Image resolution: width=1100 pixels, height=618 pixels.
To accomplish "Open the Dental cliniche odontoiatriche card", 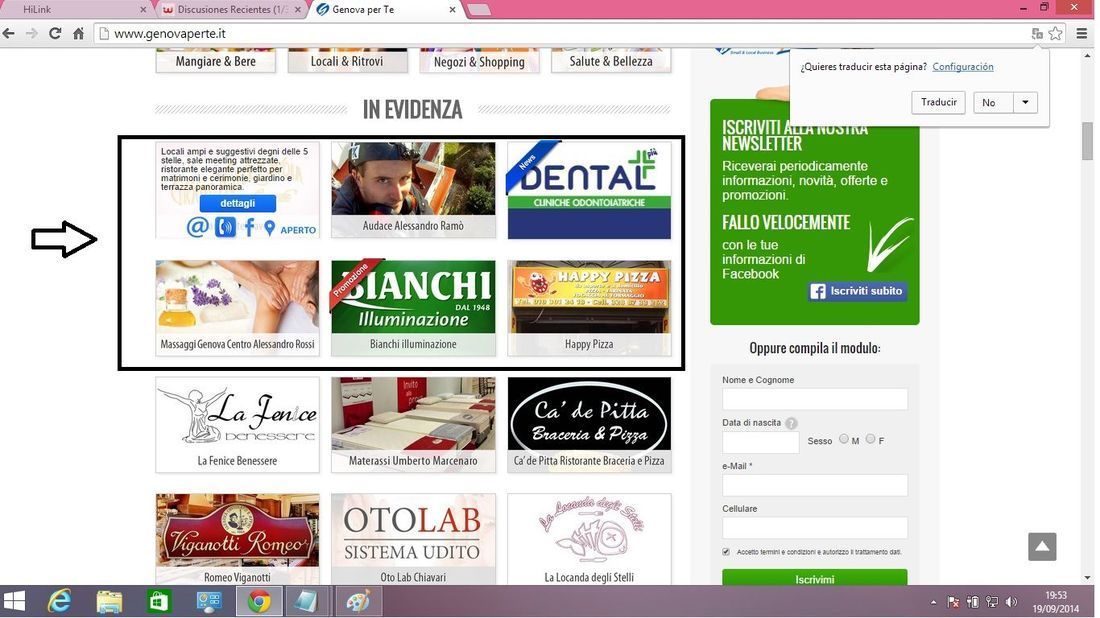I will [x=589, y=190].
